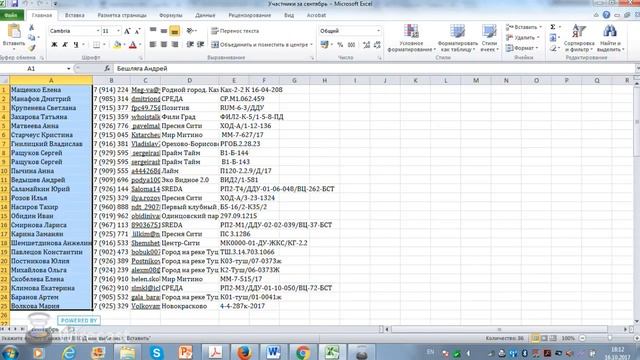
Task: Toggle left text alignment
Action: point(153,44)
